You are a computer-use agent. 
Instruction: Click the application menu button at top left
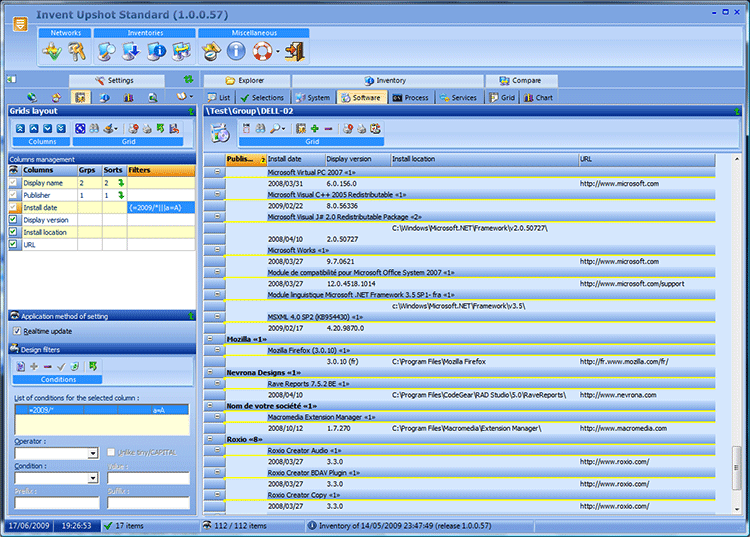(20, 23)
